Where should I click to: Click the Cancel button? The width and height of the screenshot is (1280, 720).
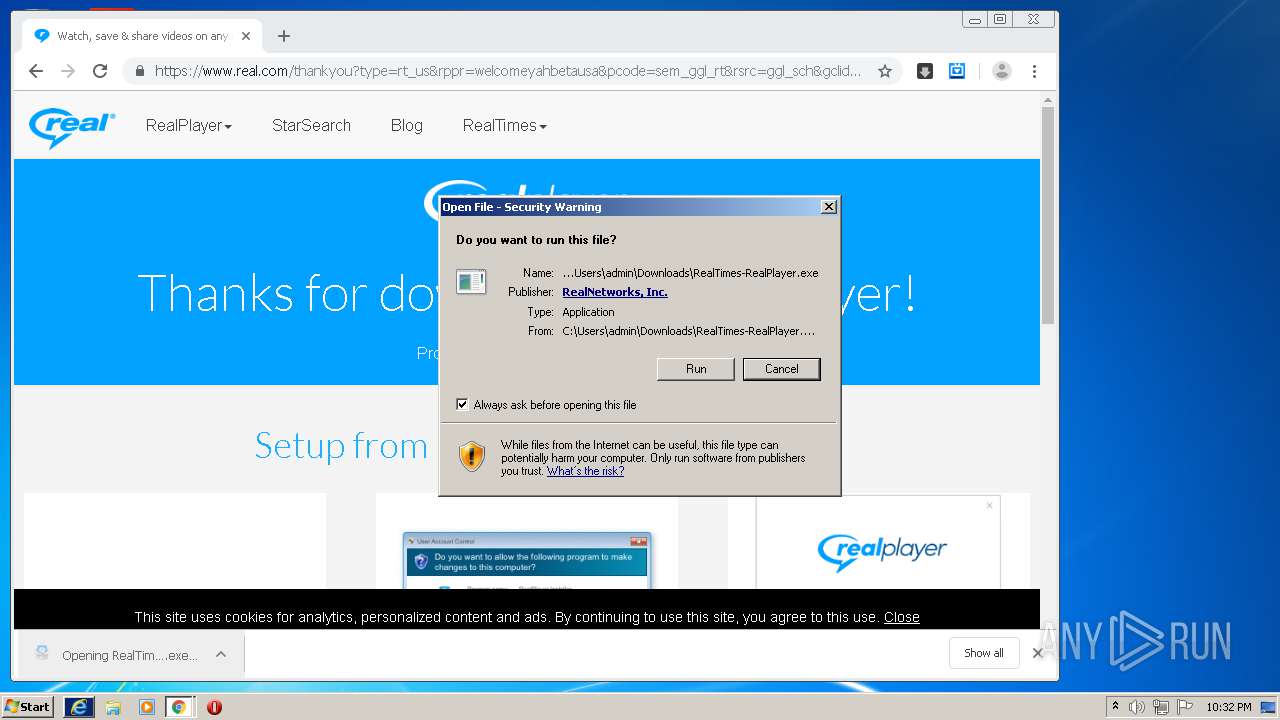coord(782,369)
